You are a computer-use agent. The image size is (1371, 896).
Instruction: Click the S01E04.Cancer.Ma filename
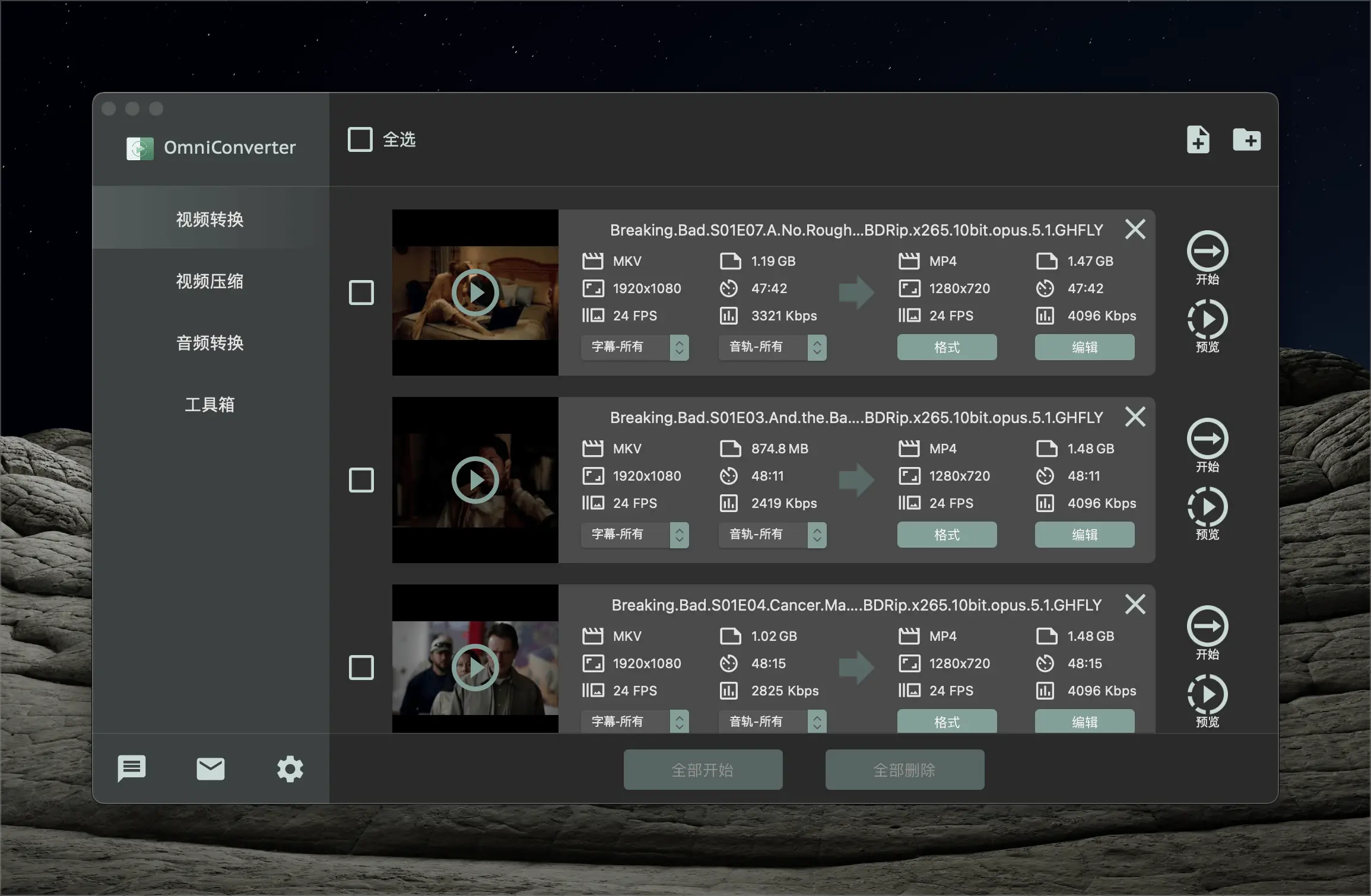(856, 605)
